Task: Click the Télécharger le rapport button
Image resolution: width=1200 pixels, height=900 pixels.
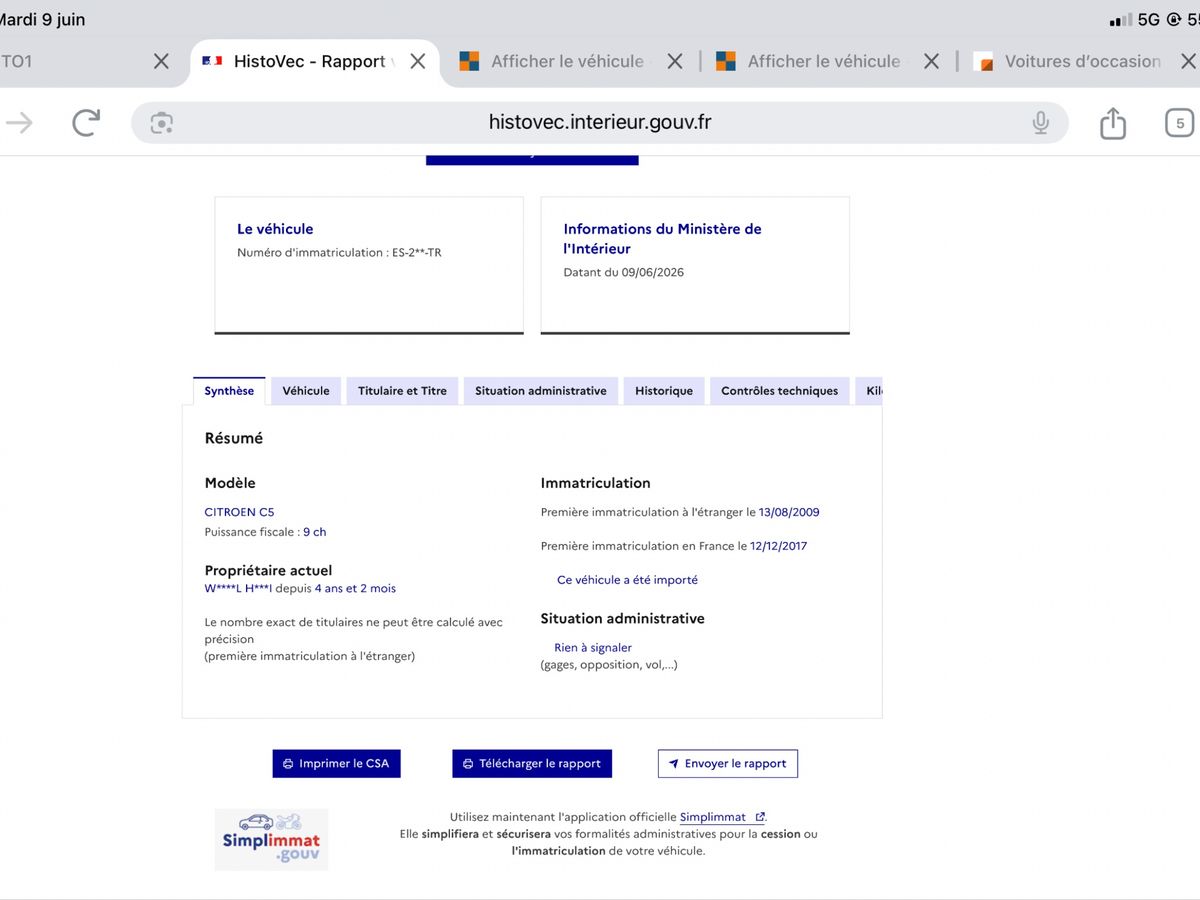Action: point(532,763)
